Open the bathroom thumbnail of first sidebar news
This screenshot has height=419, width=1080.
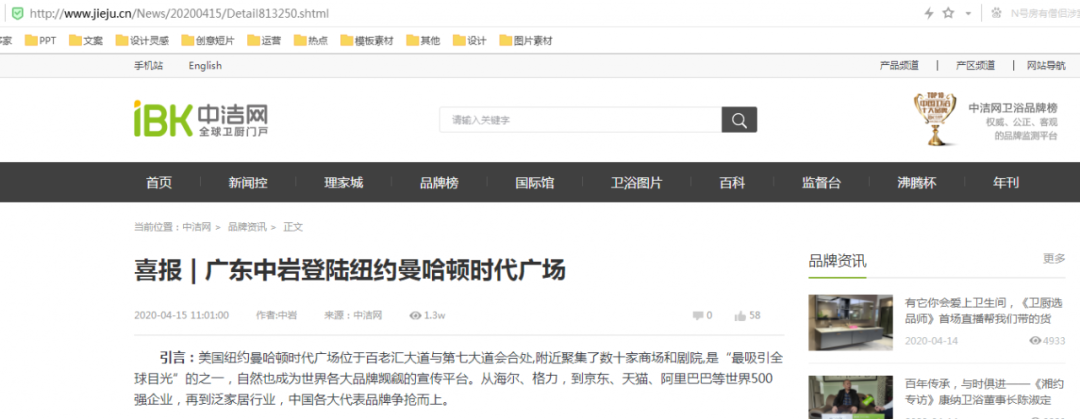coord(850,323)
